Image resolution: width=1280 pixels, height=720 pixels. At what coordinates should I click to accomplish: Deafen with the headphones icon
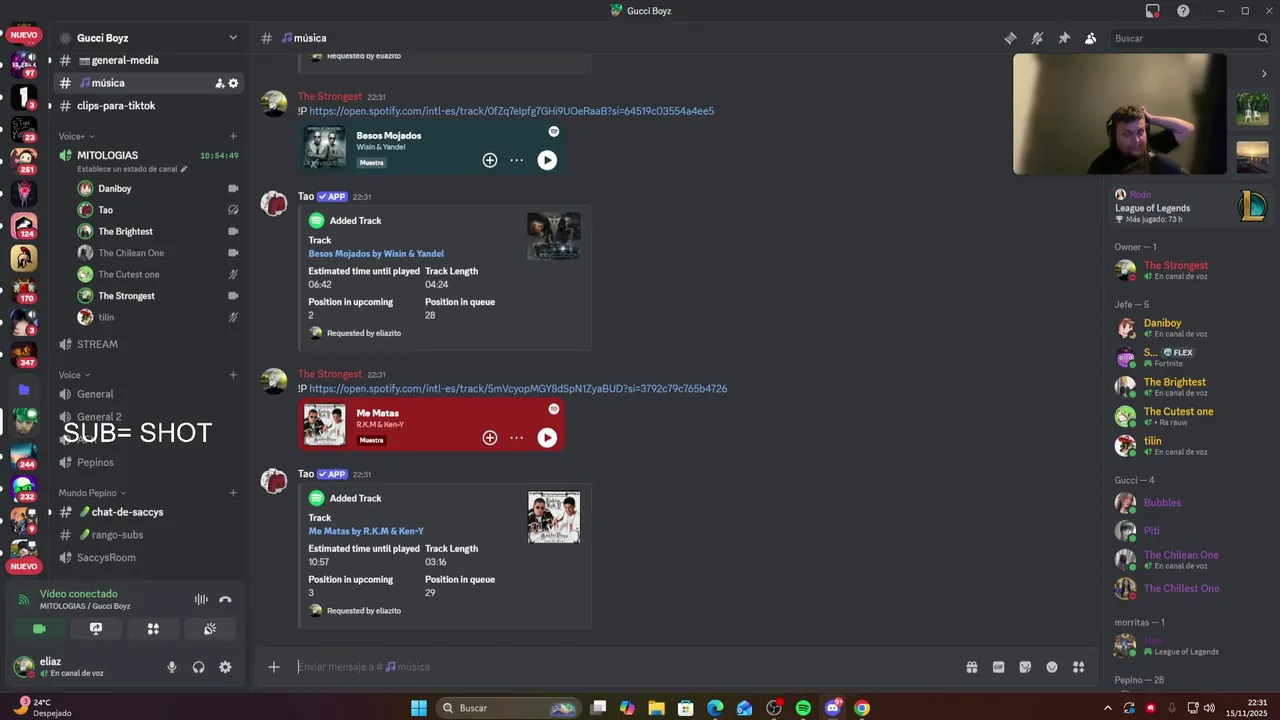tap(198, 667)
